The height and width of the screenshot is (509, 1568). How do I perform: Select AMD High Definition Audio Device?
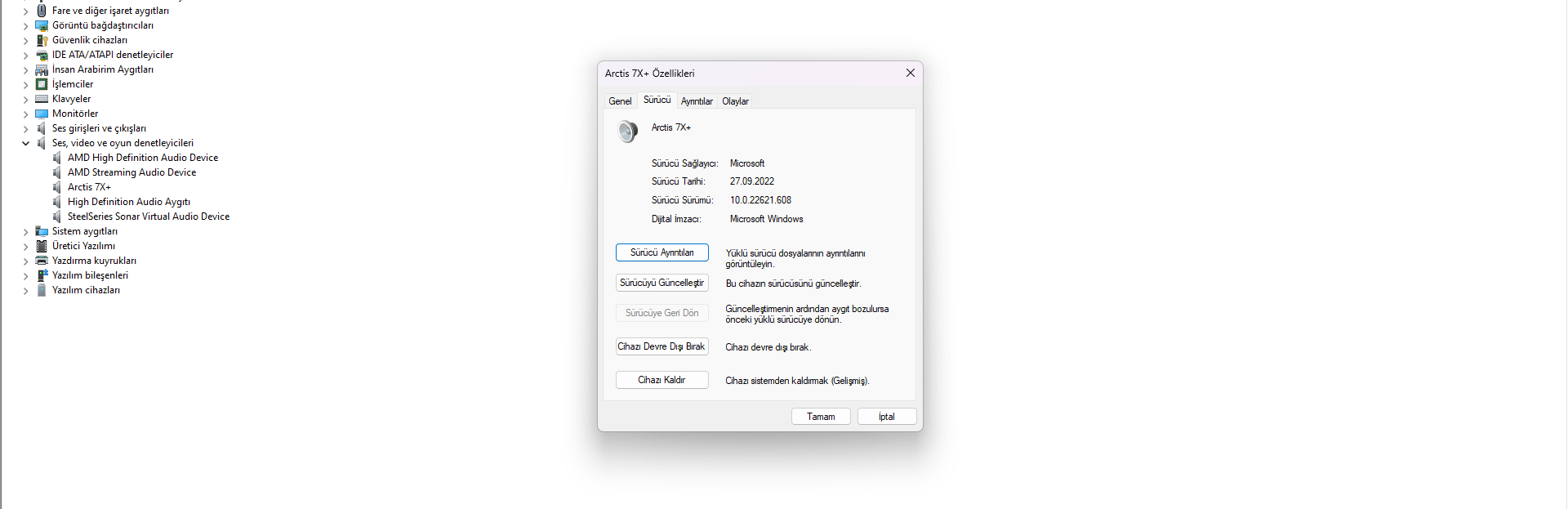(x=143, y=158)
